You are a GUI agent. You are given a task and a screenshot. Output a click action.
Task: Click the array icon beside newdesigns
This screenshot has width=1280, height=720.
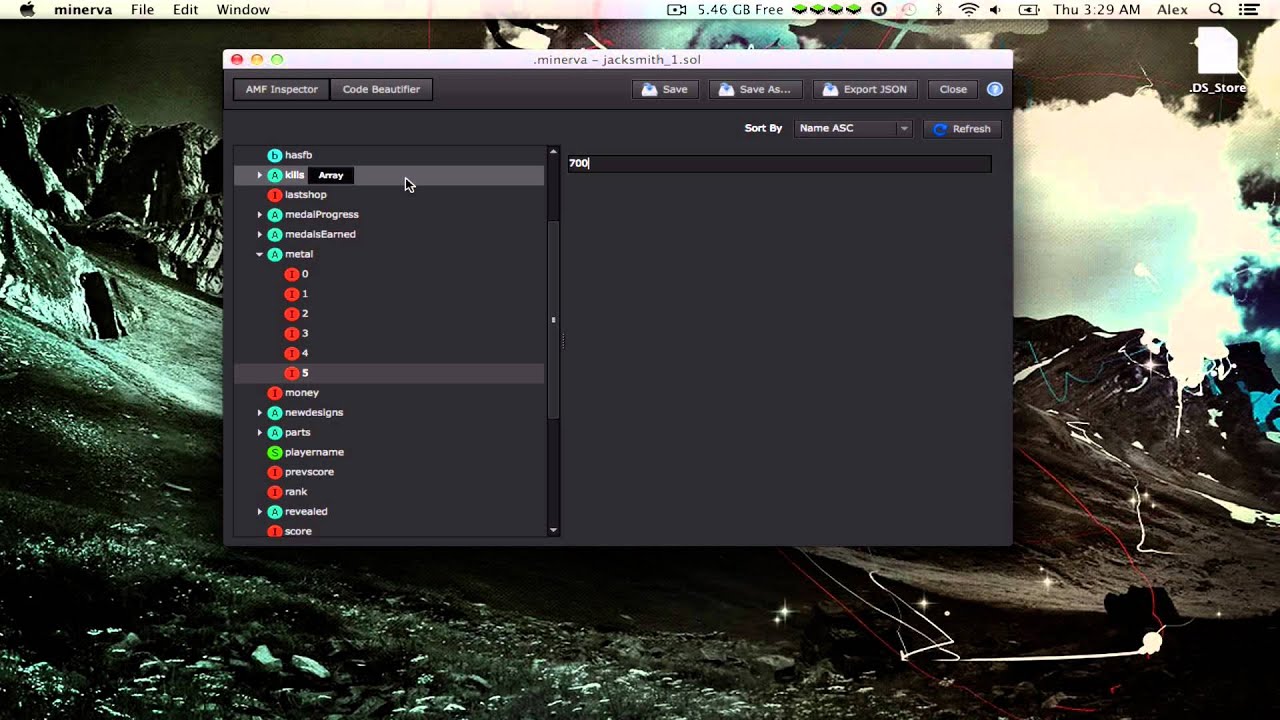tap(275, 412)
